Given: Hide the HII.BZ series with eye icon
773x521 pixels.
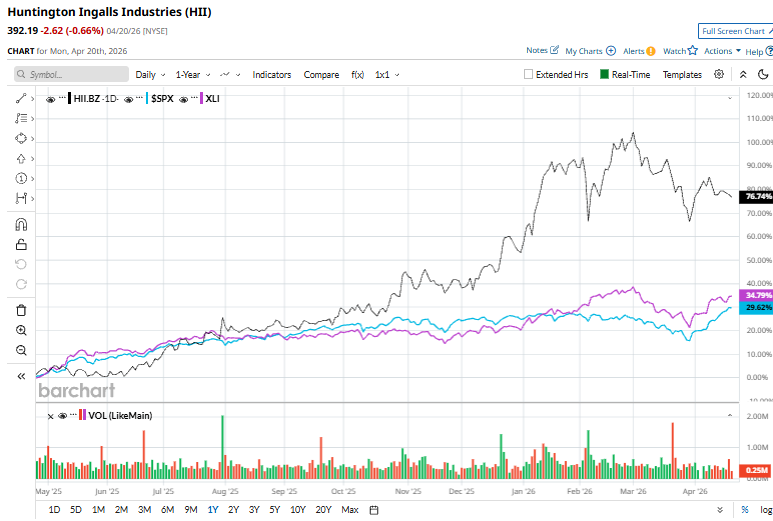Looking at the screenshot, I should coord(50,100).
